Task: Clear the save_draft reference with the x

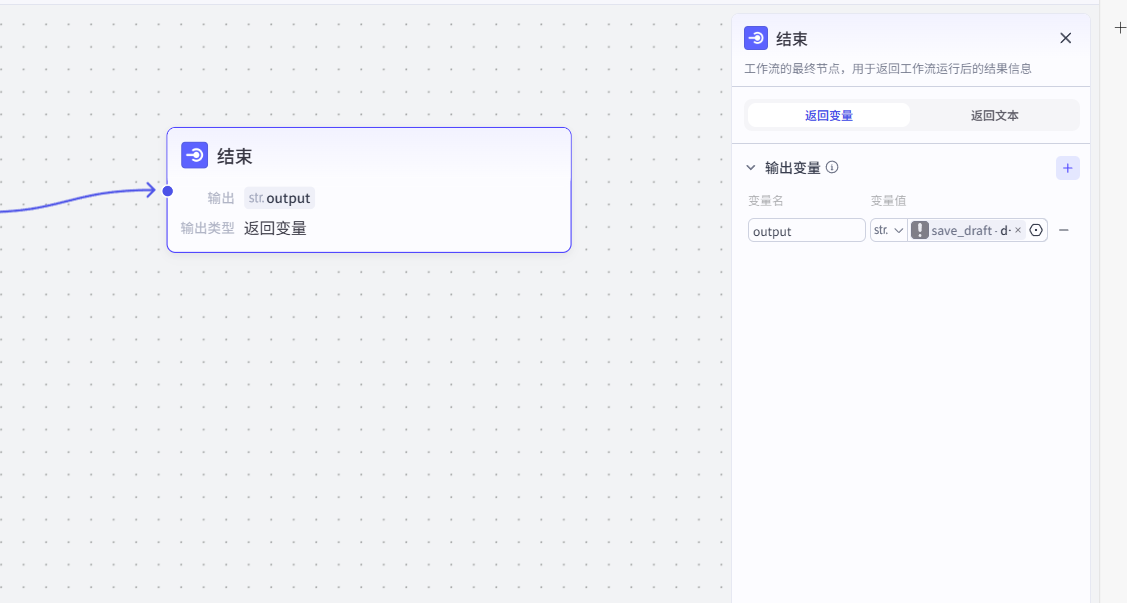Action: click(1018, 230)
